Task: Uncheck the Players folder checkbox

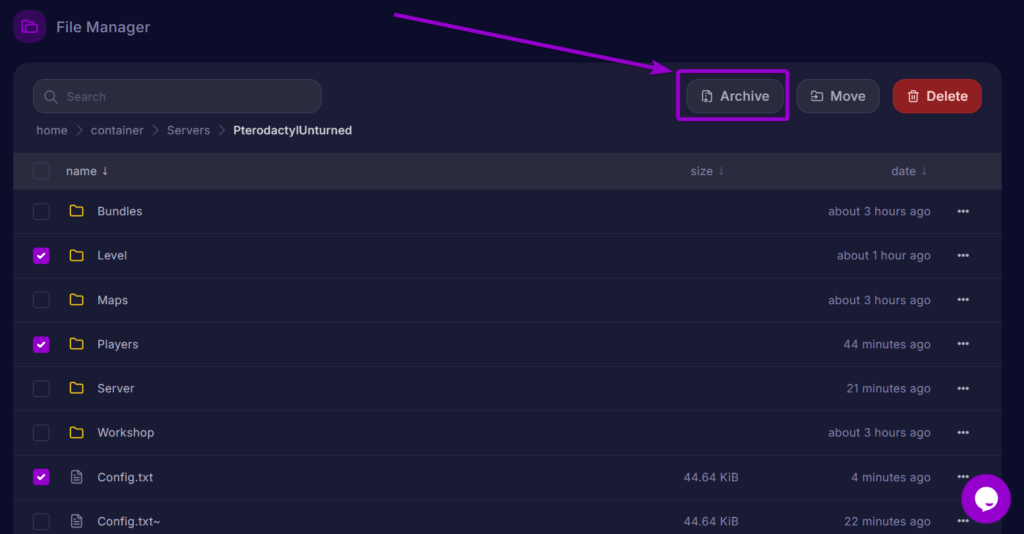Action: 41,344
